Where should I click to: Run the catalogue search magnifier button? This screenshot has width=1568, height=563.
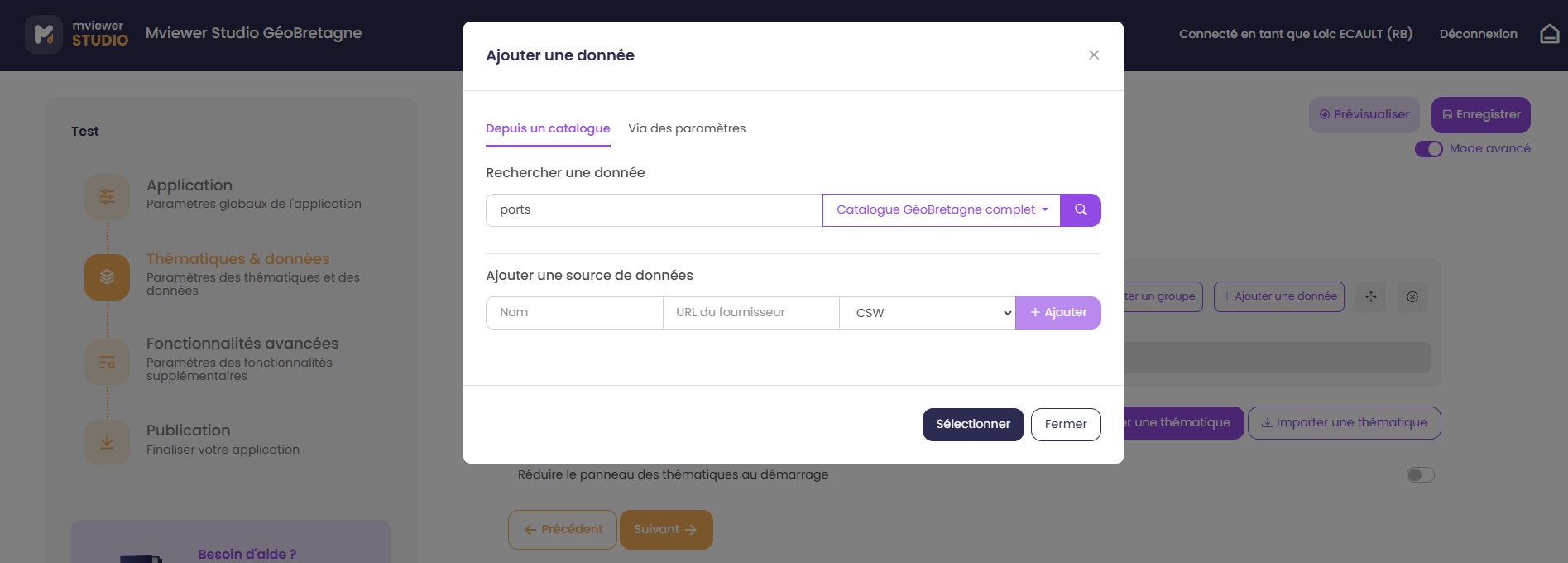tap(1081, 210)
